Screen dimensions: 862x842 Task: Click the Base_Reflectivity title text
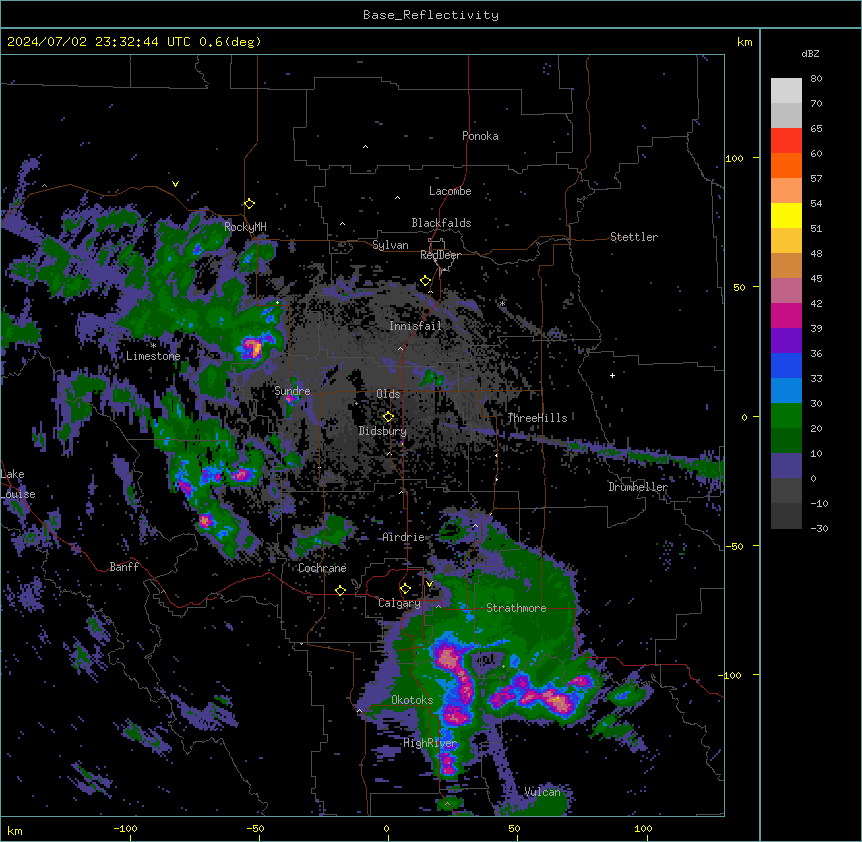pos(431,15)
